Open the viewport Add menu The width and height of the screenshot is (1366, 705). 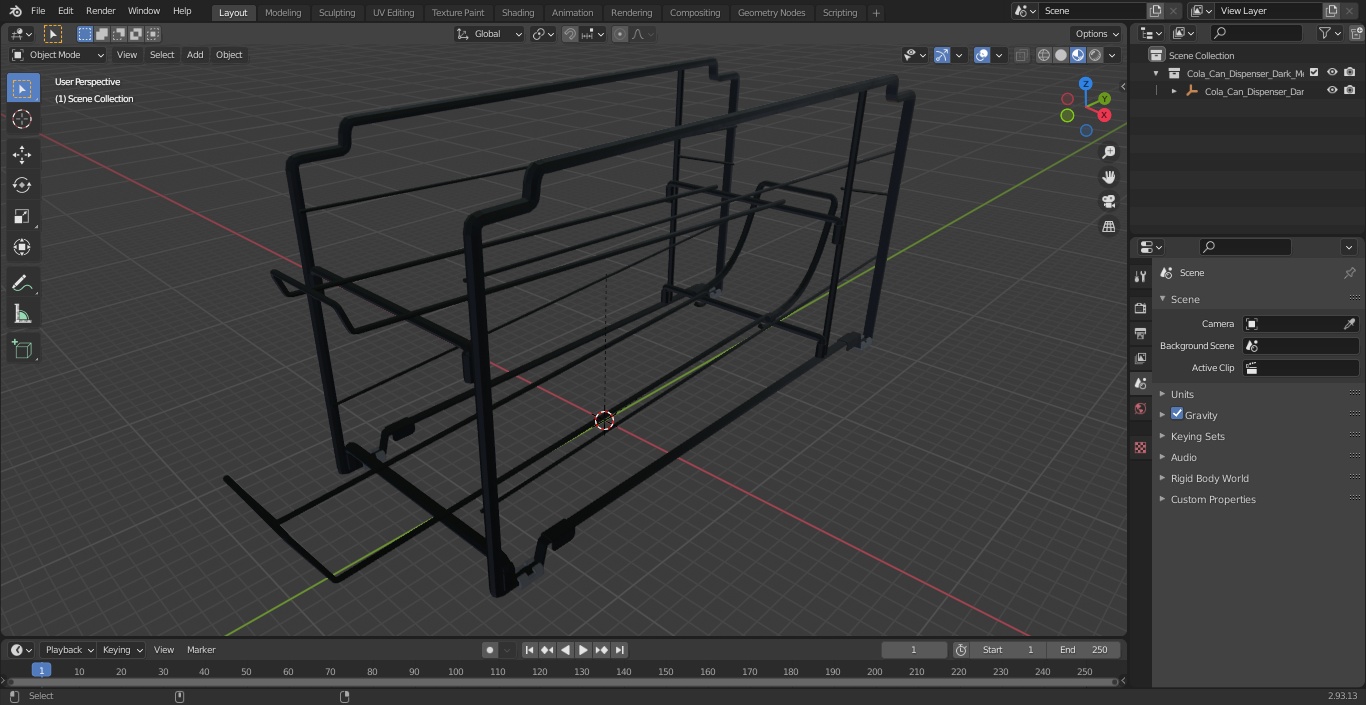195,55
